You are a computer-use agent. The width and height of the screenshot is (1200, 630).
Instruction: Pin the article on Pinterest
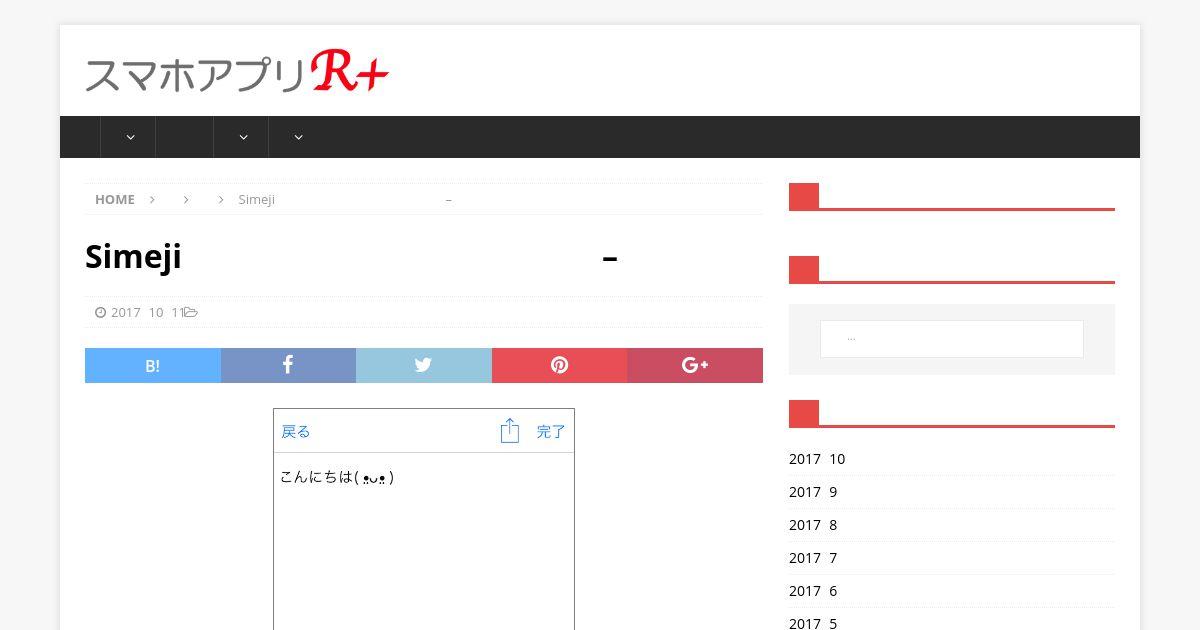click(560, 365)
